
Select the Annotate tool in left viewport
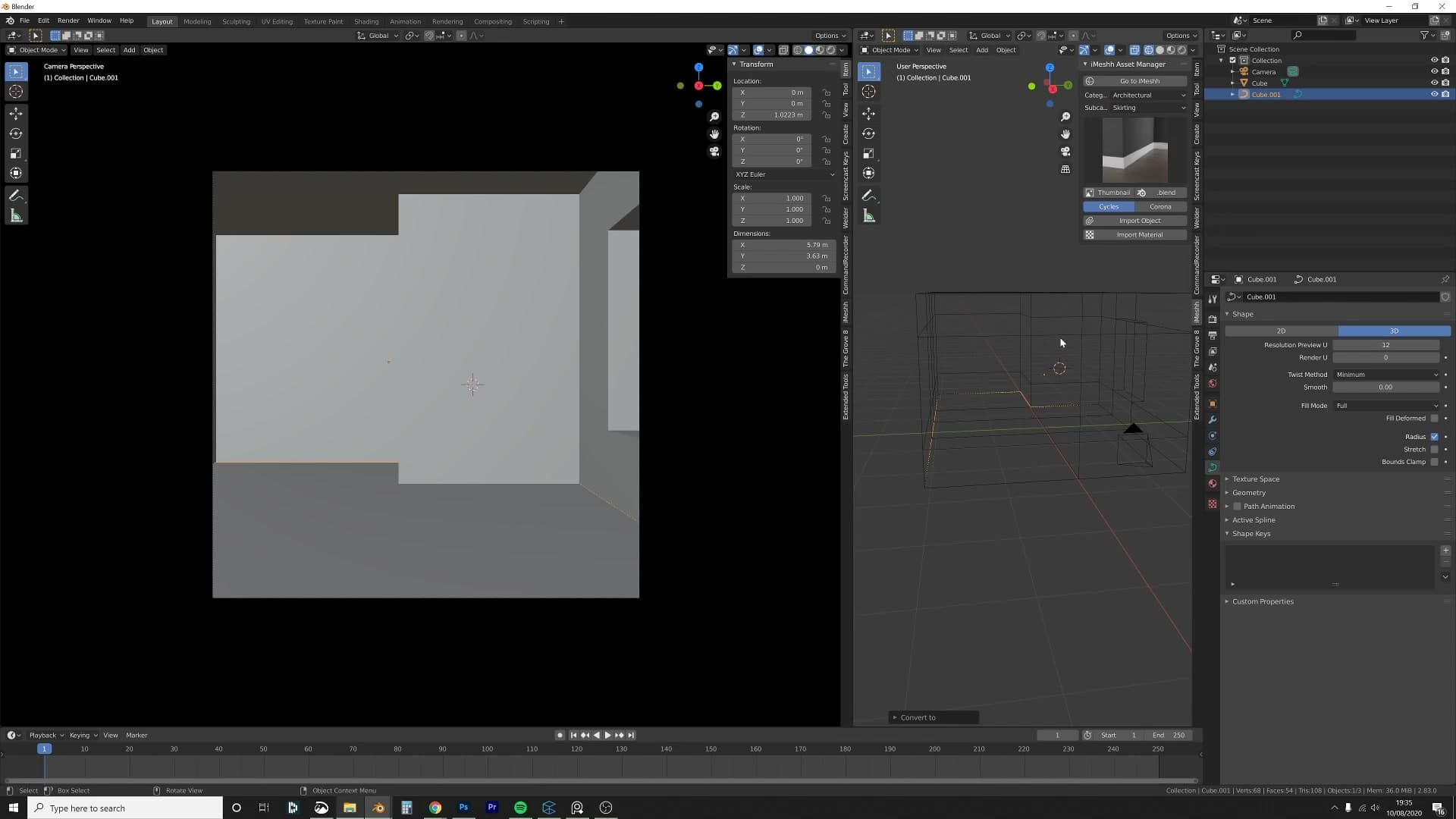click(x=16, y=196)
